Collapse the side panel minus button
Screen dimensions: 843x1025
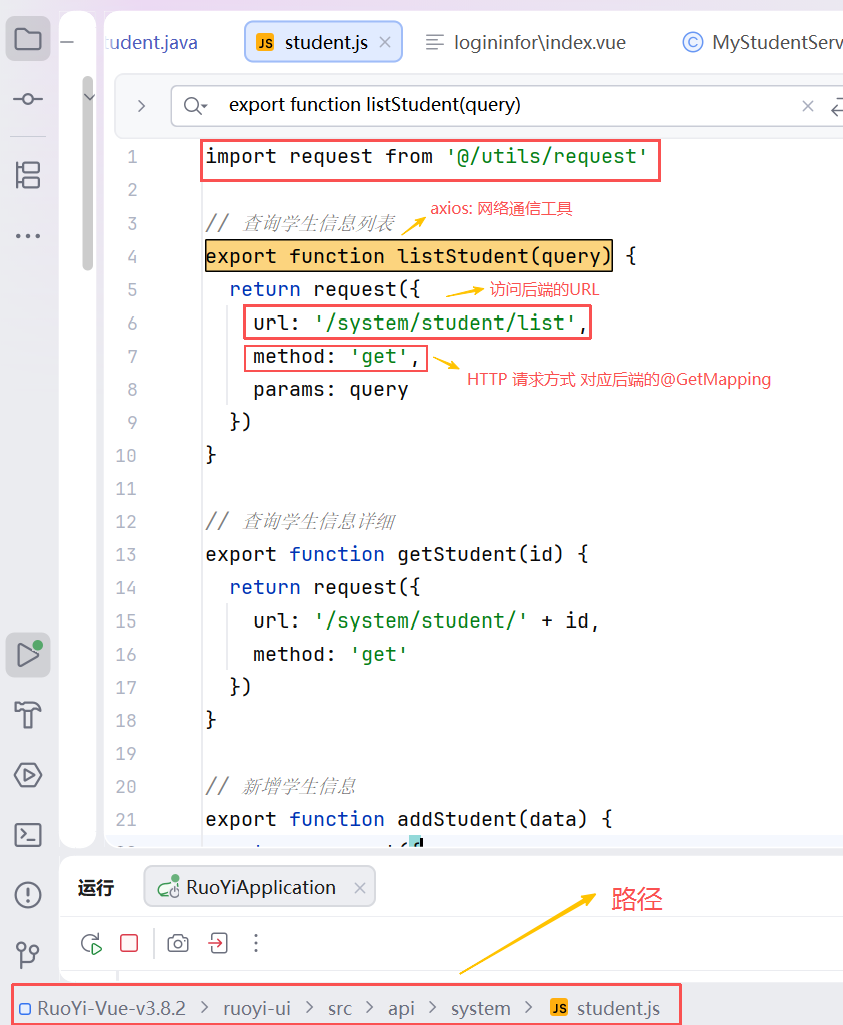pos(67,42)
